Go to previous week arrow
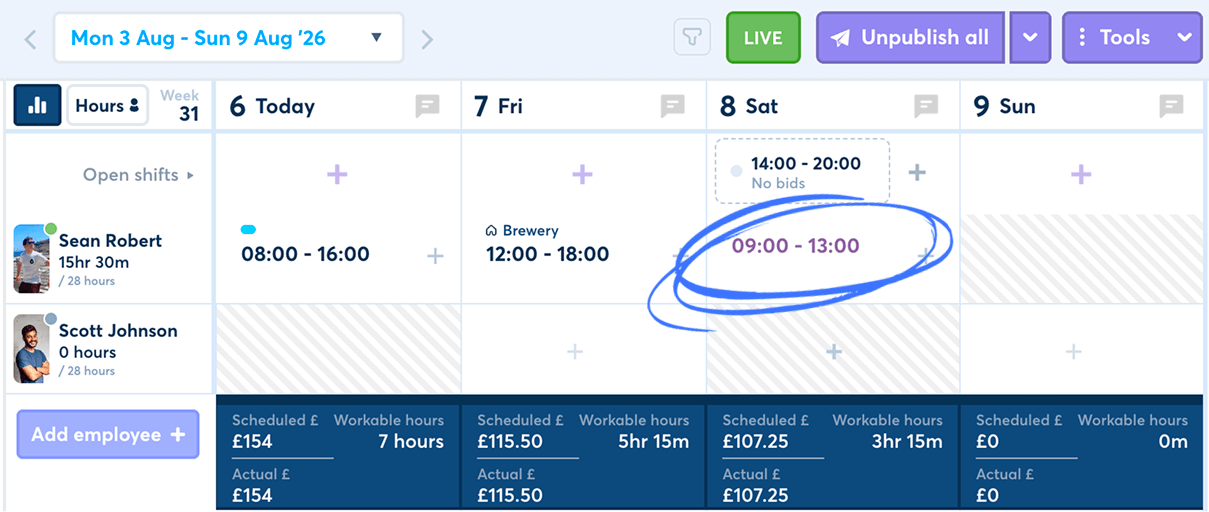This screenshot has width=1209, height=512. click(30, 40)
